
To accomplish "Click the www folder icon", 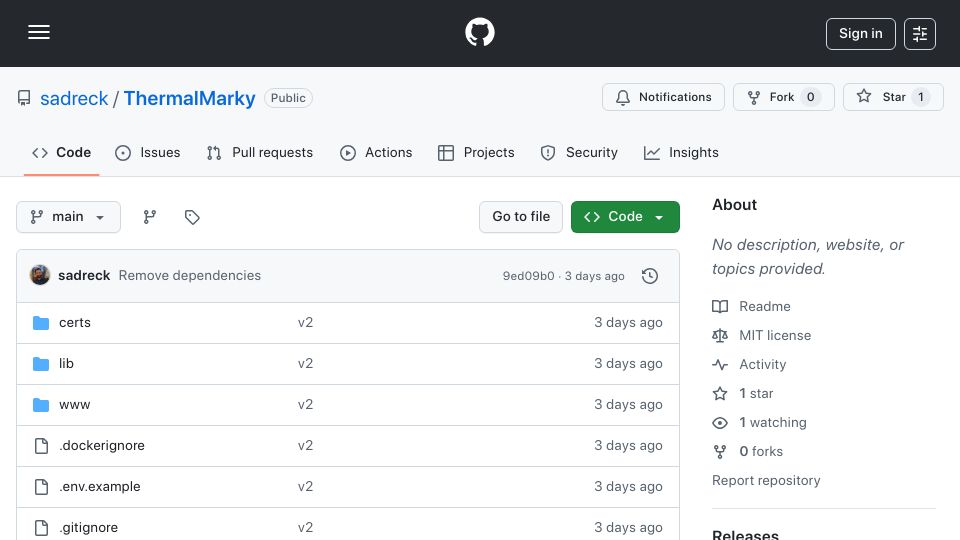I will pyautogui.click(x=41, y=405).
